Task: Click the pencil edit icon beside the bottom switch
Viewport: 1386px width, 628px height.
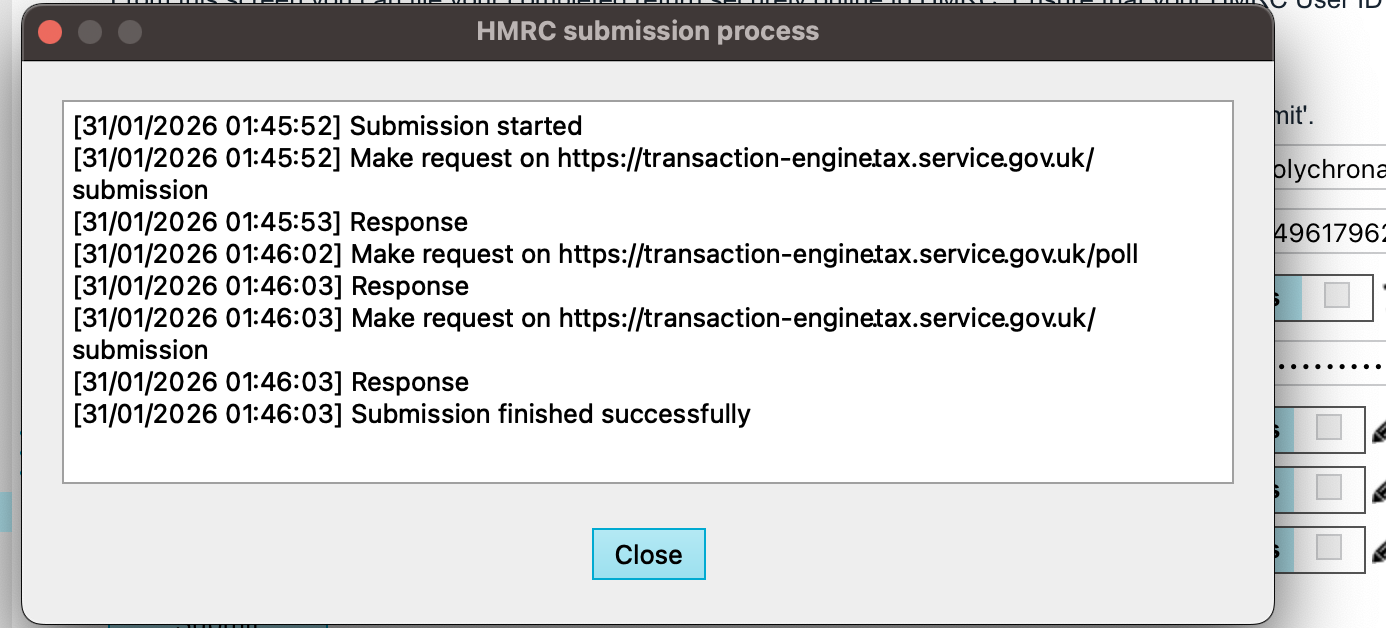Action: [x=1378, y=551]
